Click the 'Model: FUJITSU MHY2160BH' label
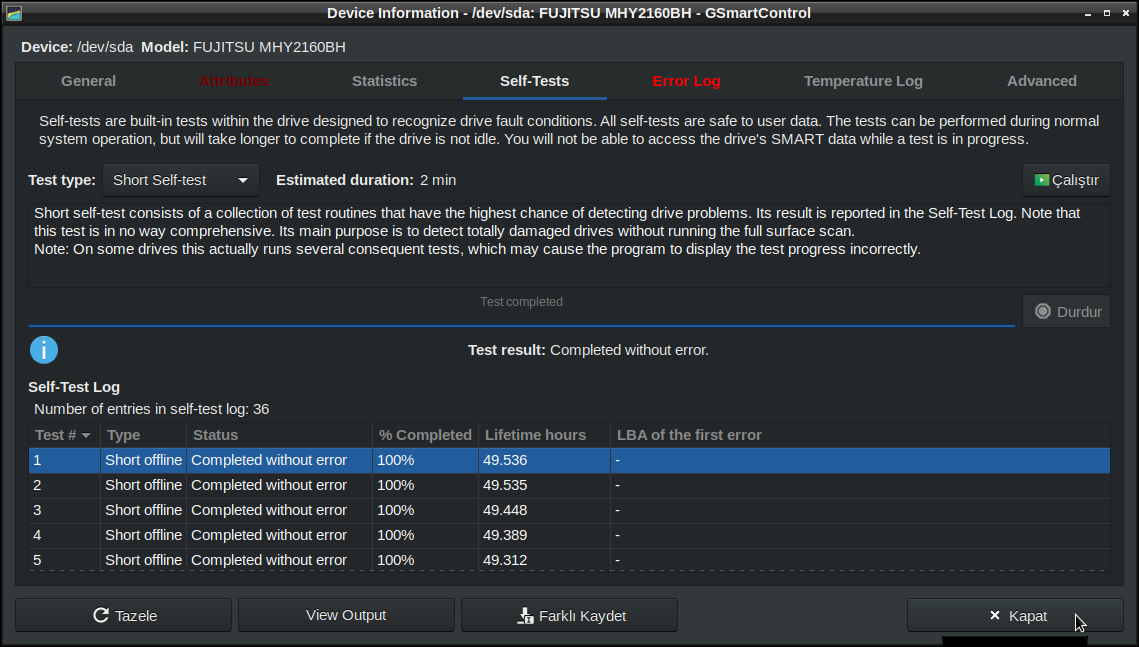The width and height of the screenshot is (1139, 647). [x=243, y=47]
